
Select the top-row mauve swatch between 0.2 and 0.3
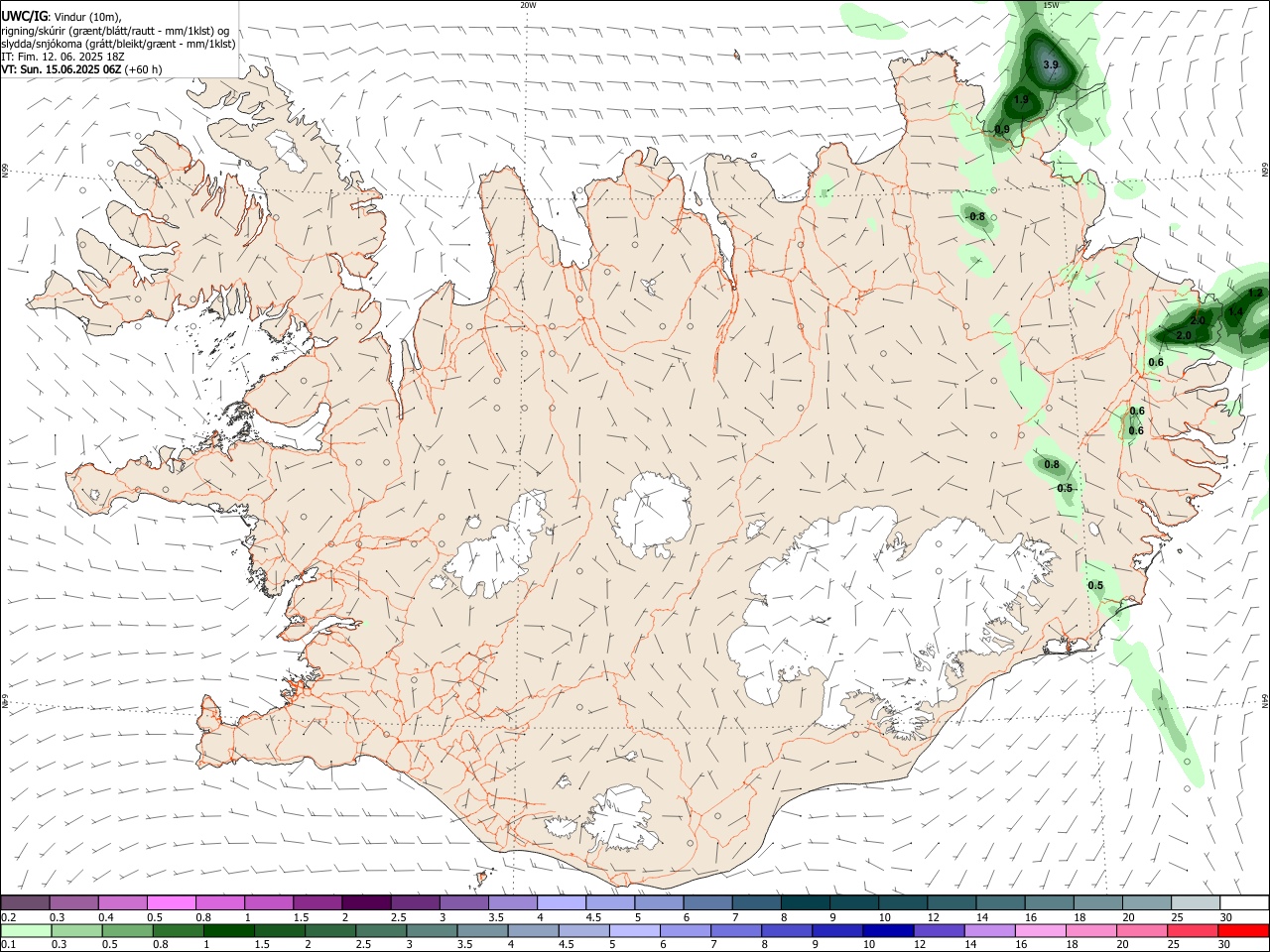[26, 902]
